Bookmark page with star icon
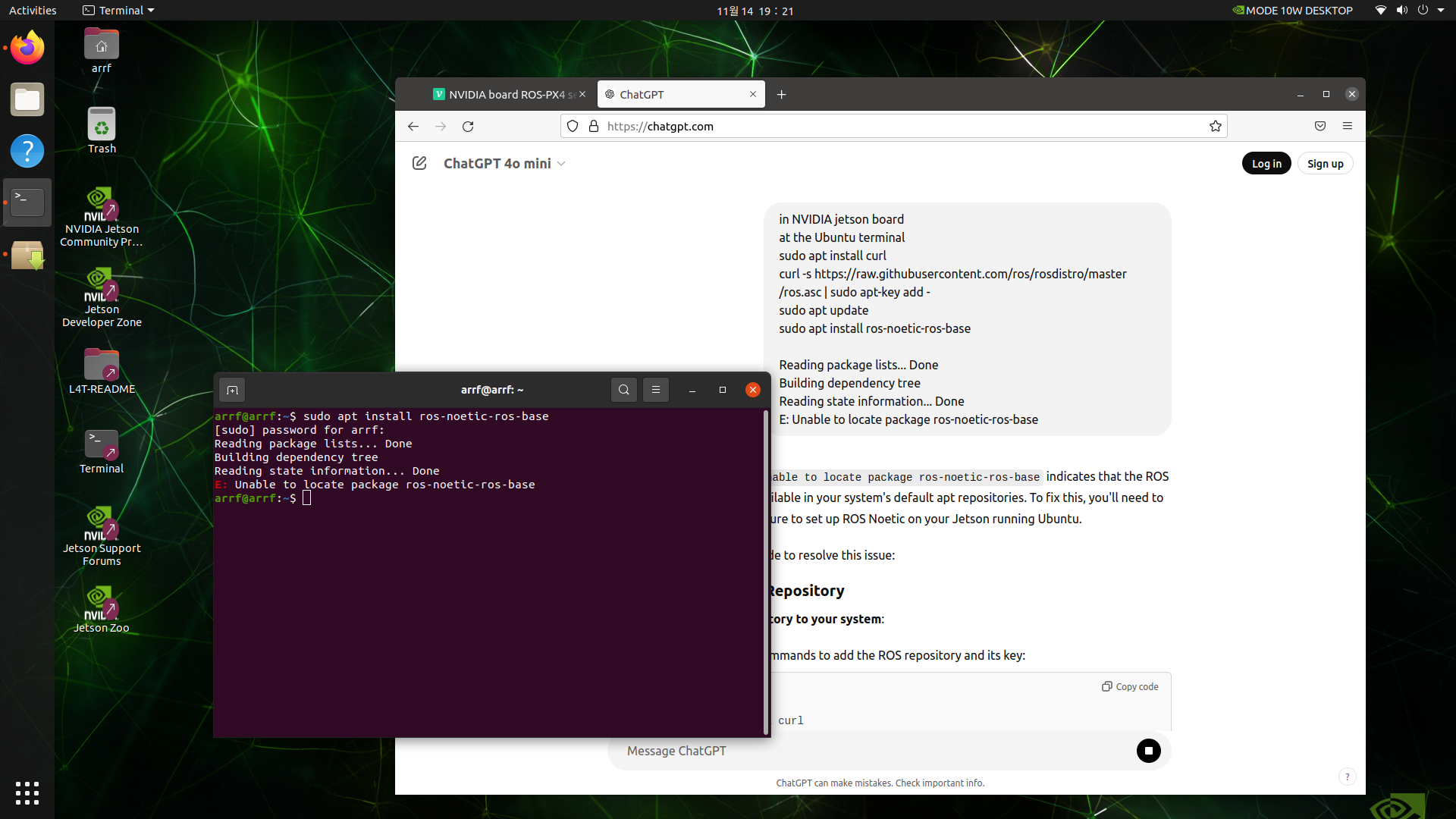 pyautogui.click(x=1216, y=126)
